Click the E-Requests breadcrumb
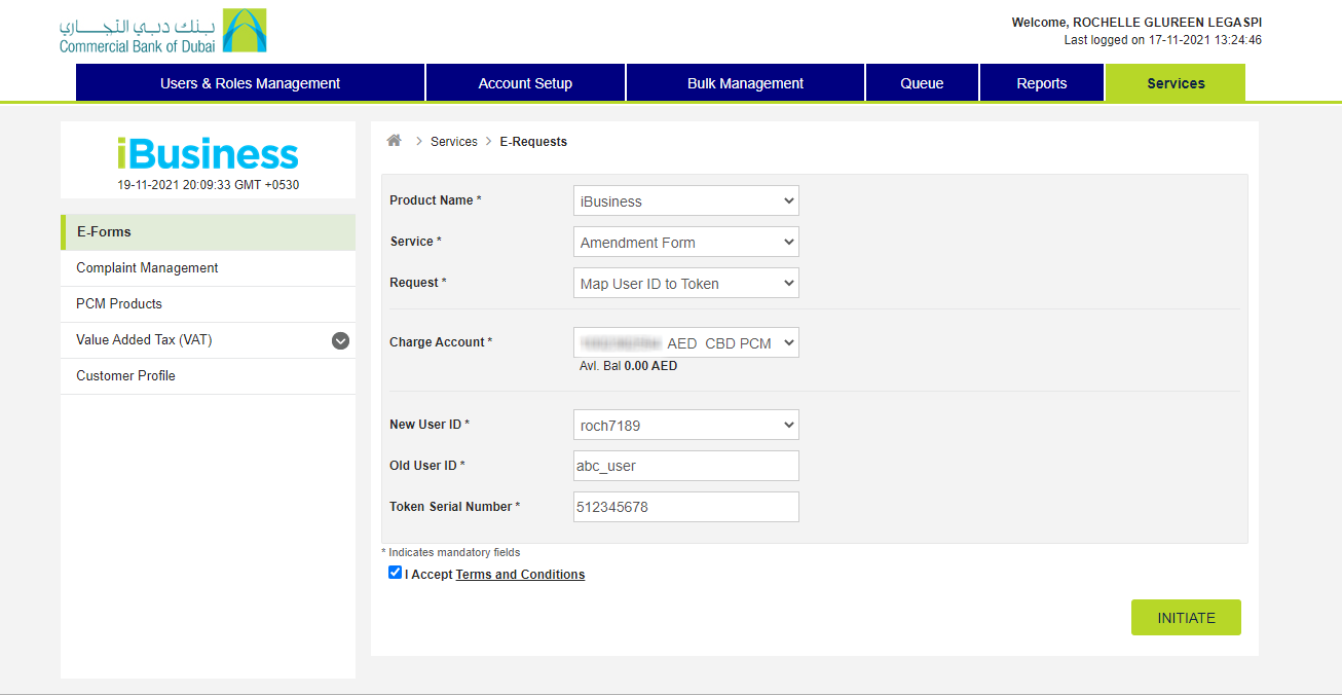Image resolution: width=1342 pixels, height=695 pixels. (533, 142)
